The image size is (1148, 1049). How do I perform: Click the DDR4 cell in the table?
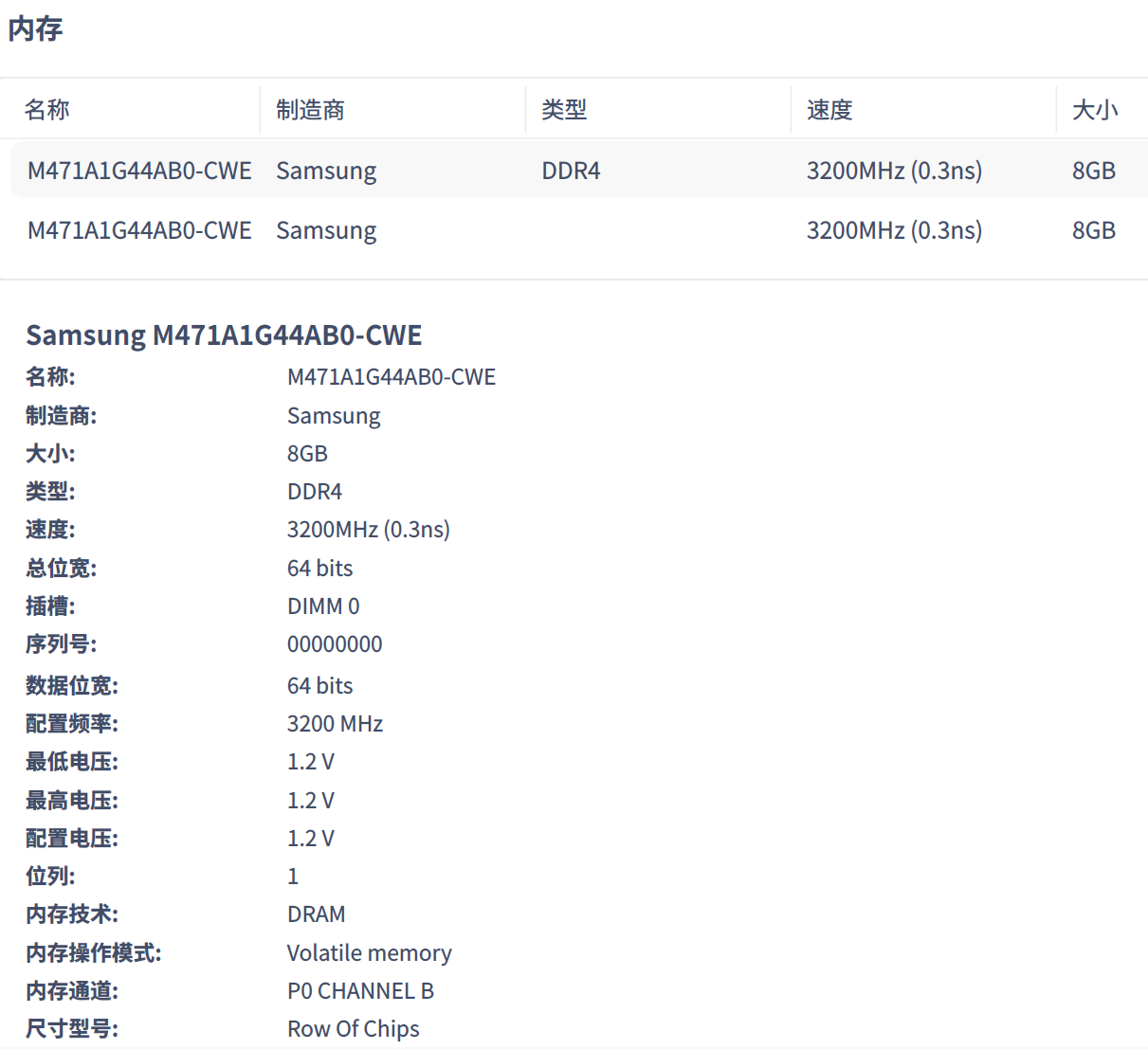pyautogui.click(x=571, y=171)
